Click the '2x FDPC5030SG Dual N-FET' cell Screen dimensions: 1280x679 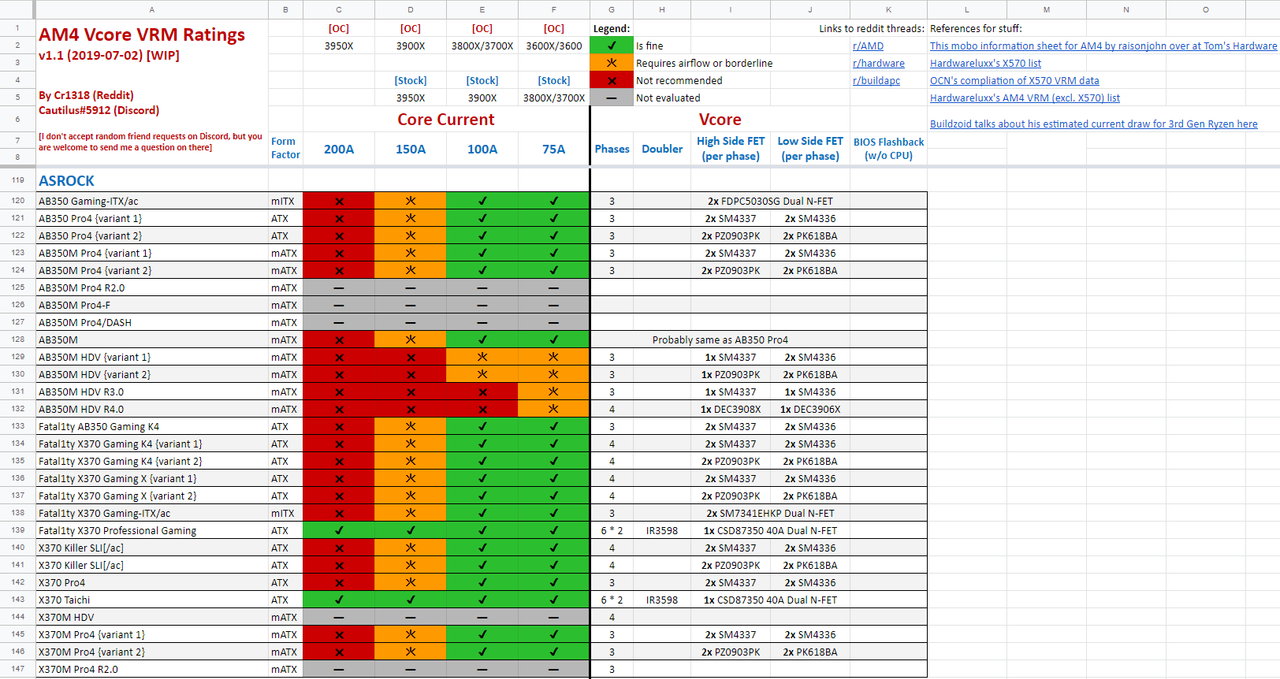pos(769,201)
